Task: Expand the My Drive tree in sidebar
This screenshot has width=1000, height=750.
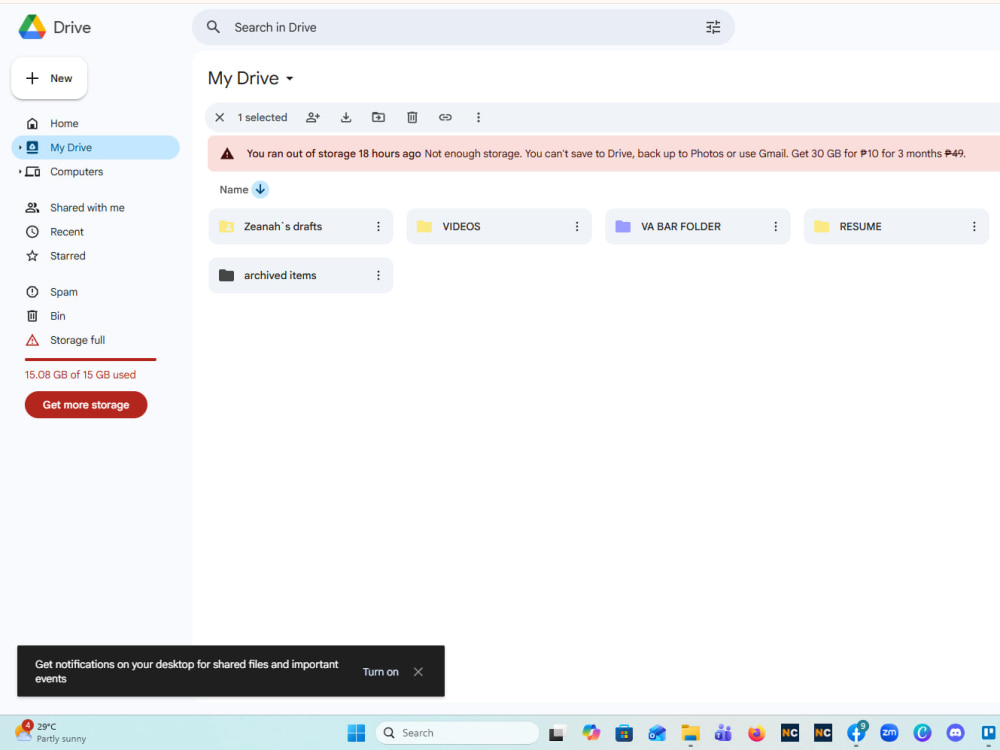Action: tap(20, 147)
